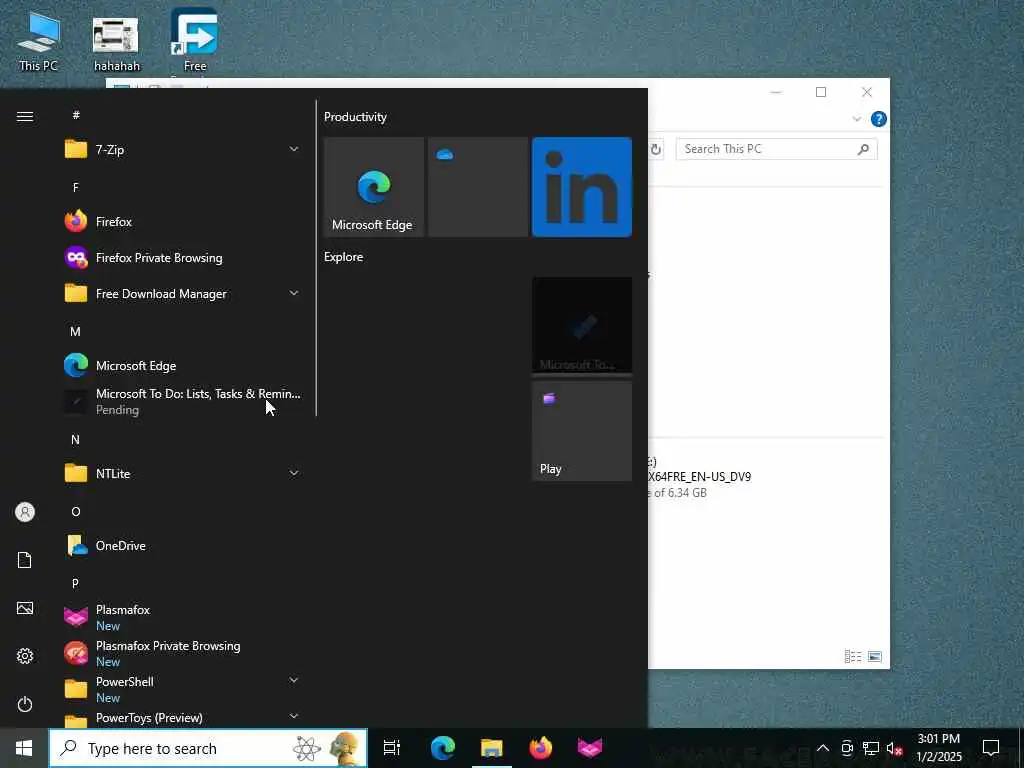The width and height of the screenshot is (1024, 768).
Task: Open the Meet Now tray icon
Action: pos(847,748)
